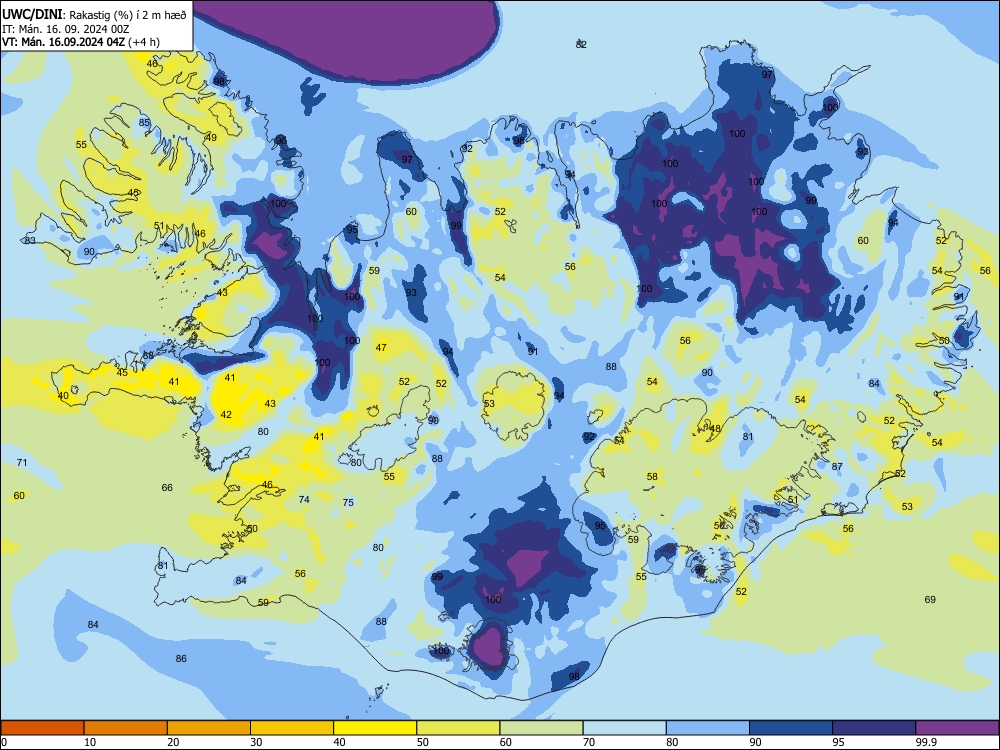This screenshot has width=1000, height=750.
Task: Click the legend scale label '70'
Action: (x=589, y=742)
